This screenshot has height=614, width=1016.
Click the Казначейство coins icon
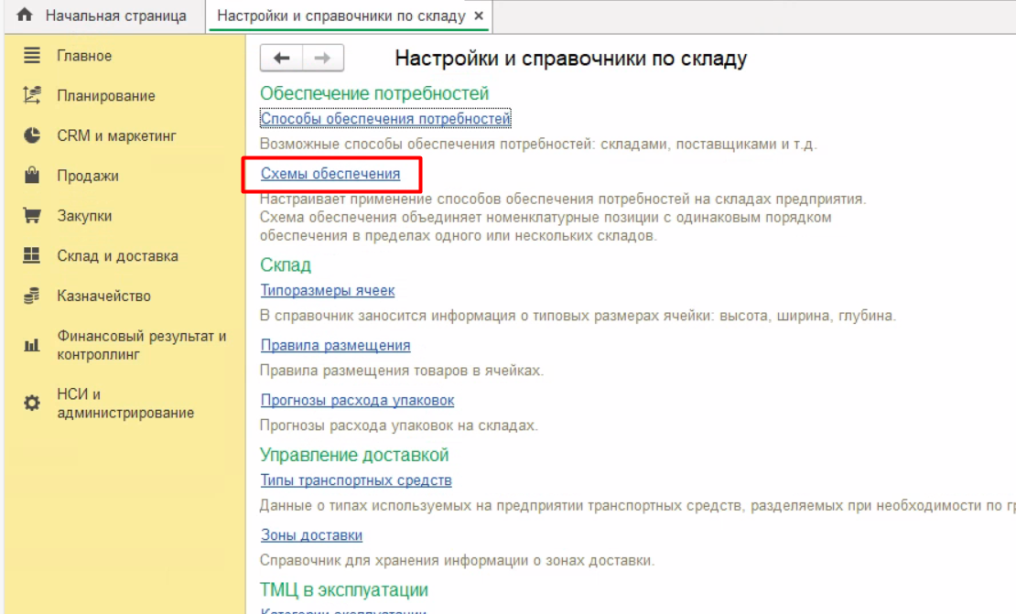[x=32, y=296]
